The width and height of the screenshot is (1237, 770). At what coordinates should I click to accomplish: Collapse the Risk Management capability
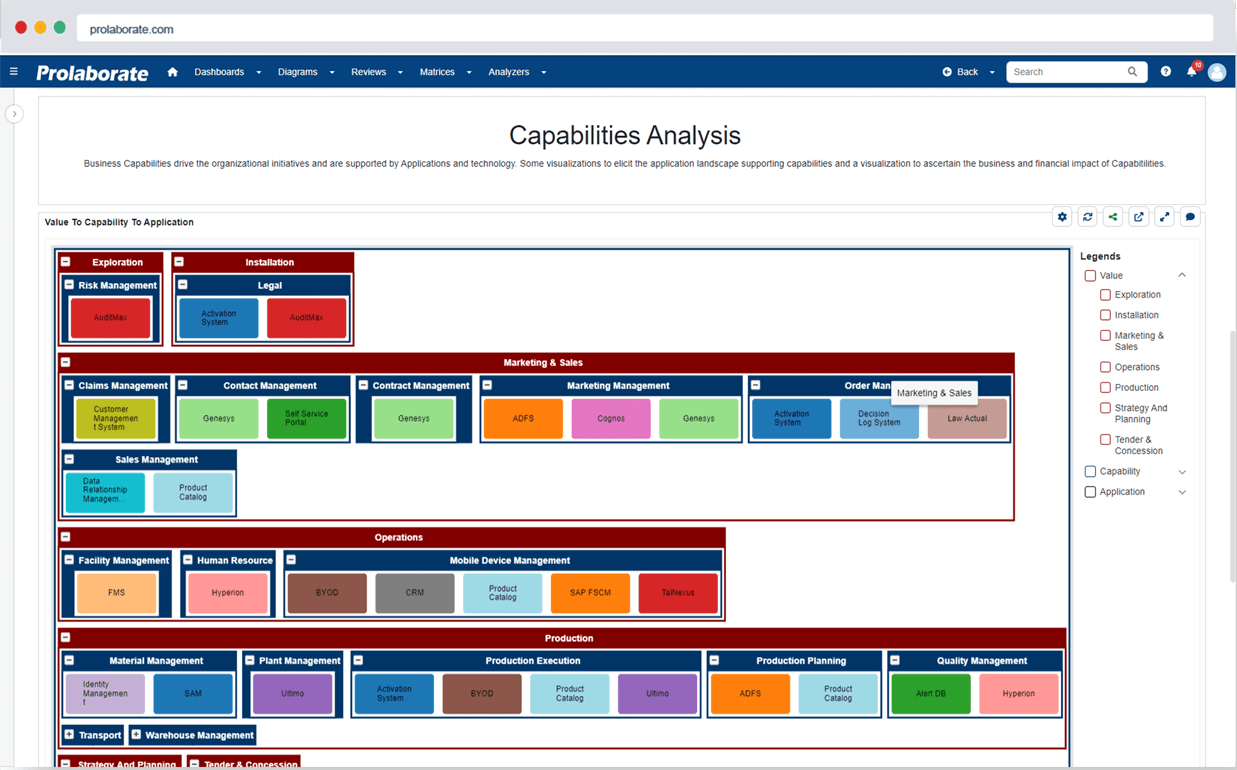tap(70, 285)
